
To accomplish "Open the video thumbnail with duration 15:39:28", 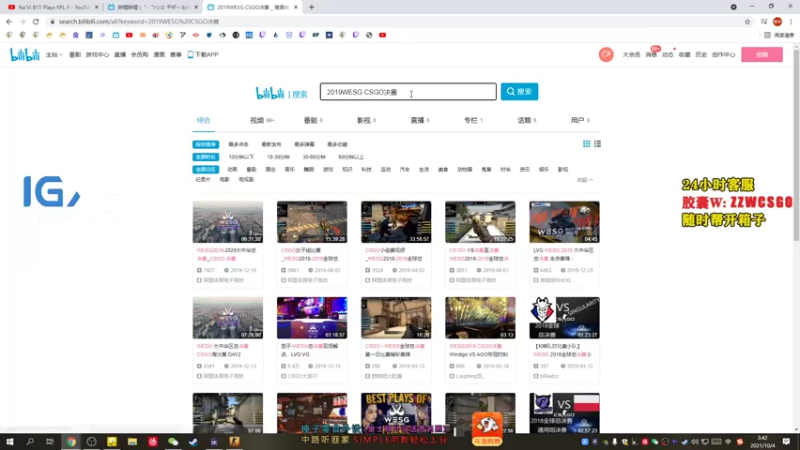I will point(312,222).
